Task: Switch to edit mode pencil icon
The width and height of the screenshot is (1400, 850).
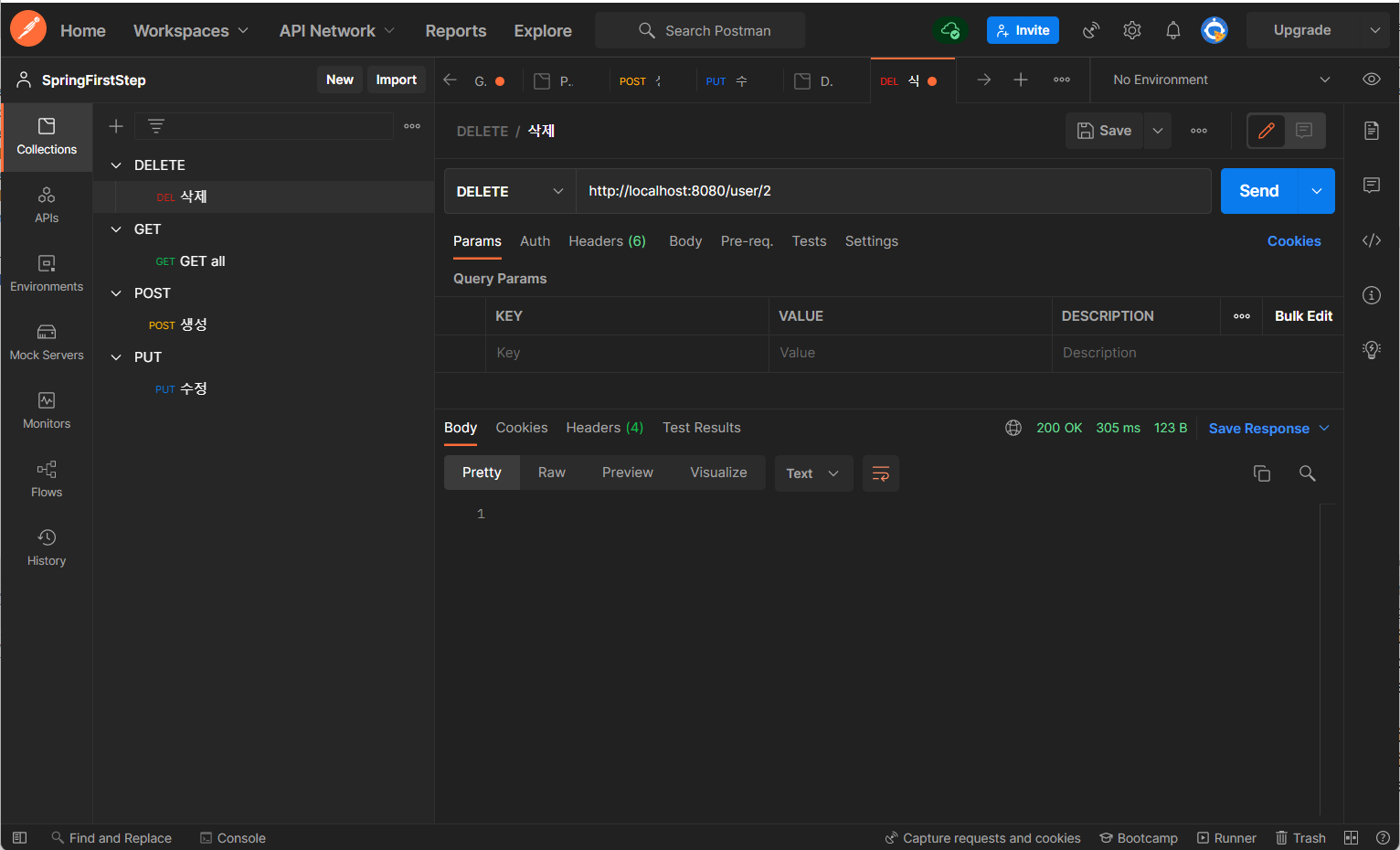Action: point(1267,131)
